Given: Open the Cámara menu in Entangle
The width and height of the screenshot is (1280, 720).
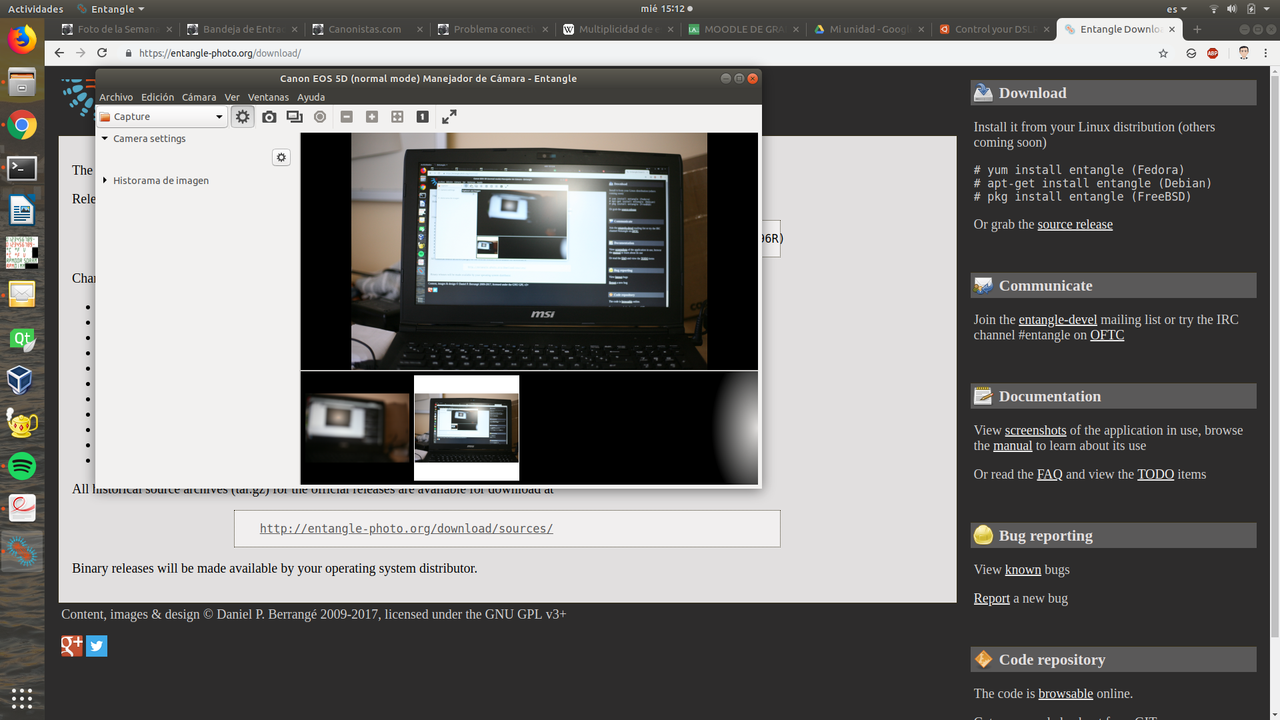Looking at the screenshot, I should [199, 97].
